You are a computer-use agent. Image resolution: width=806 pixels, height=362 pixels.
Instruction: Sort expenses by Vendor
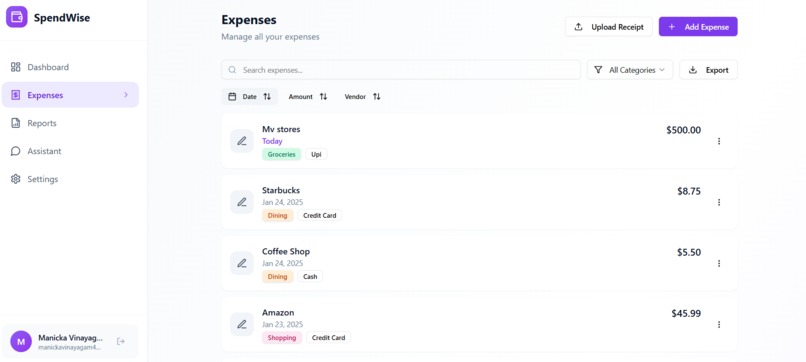[x=362, y=96]
